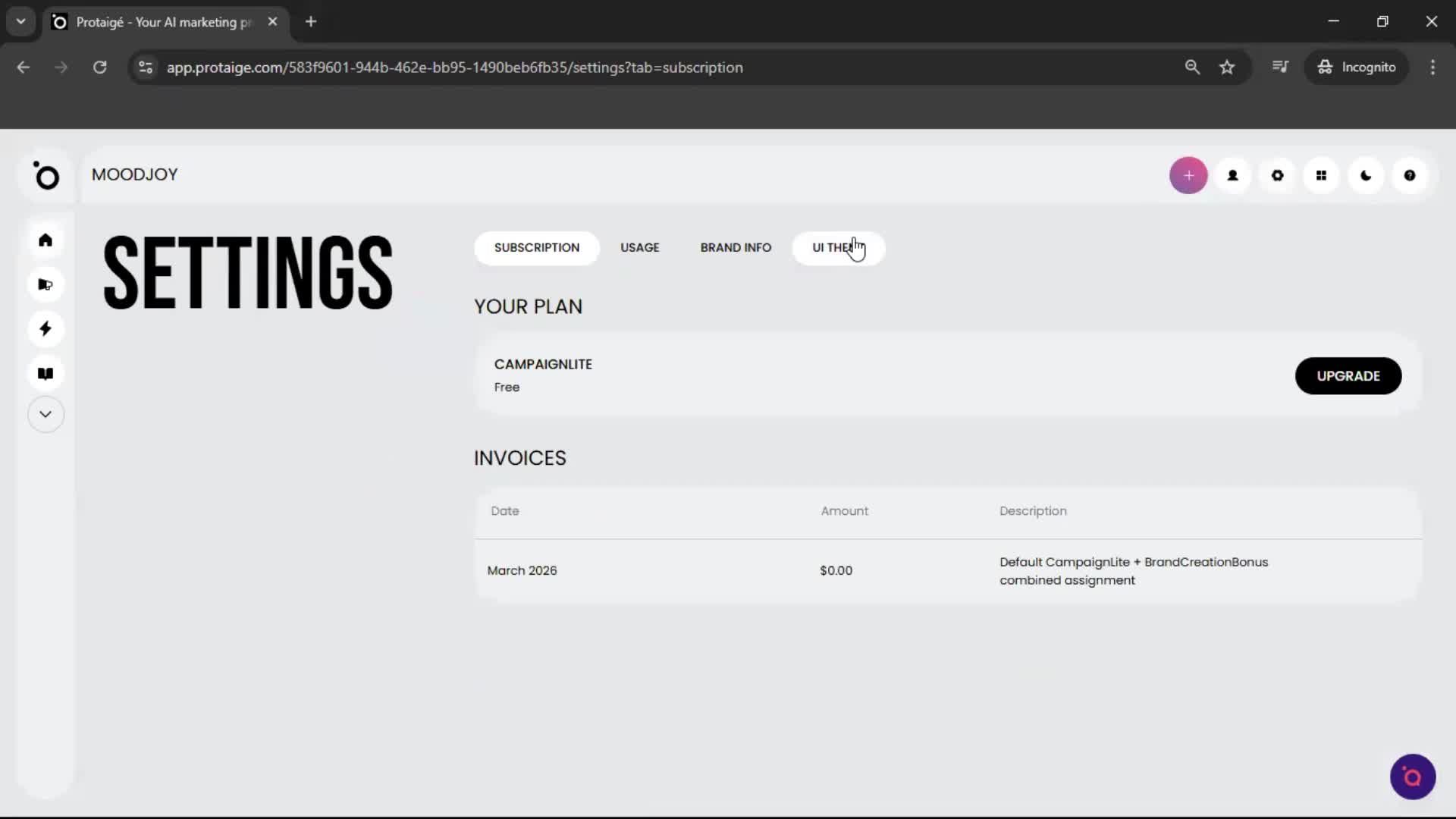Open the lightning quick-actions icon in sidebar
The width and height of the screenshot is (1456, 819).
[x=45, y=328]
